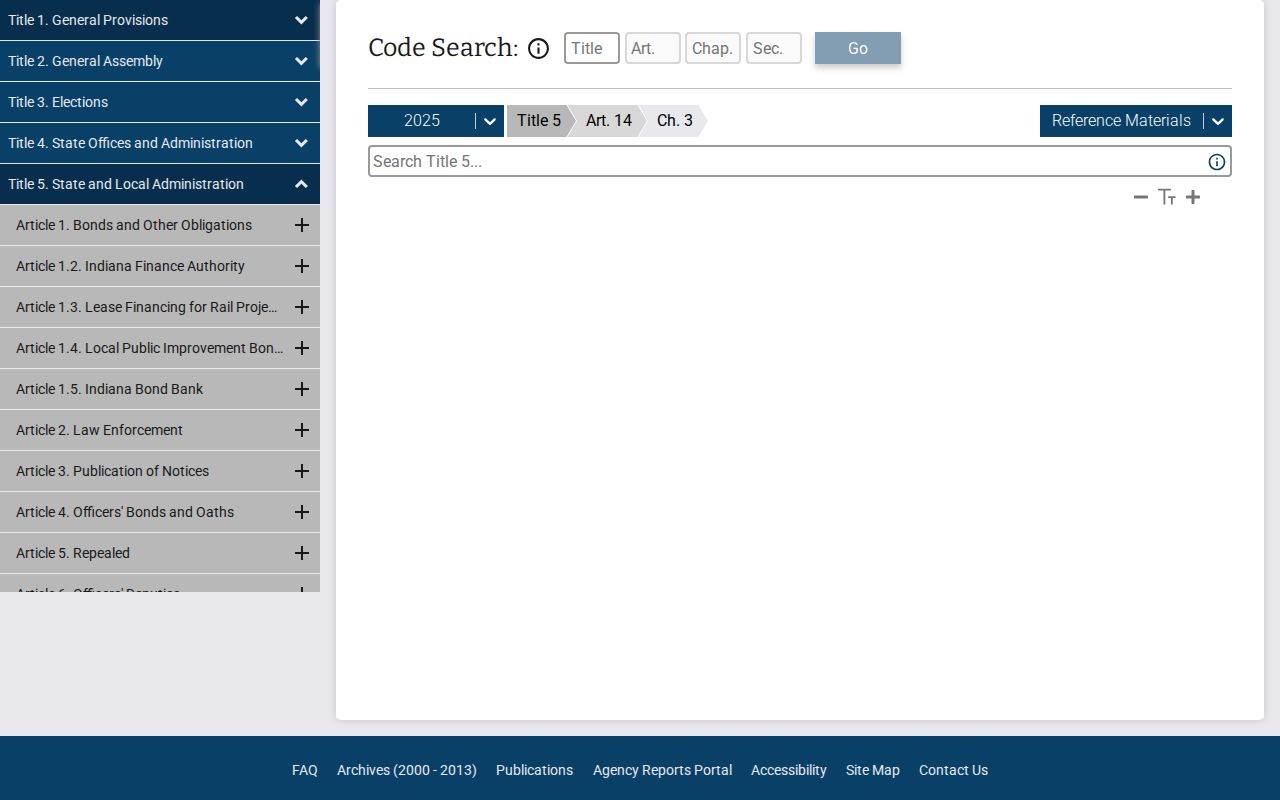Click the Title input in Code Search
The width and height of the screenshot is (1280, 800).
coord(592,48)
